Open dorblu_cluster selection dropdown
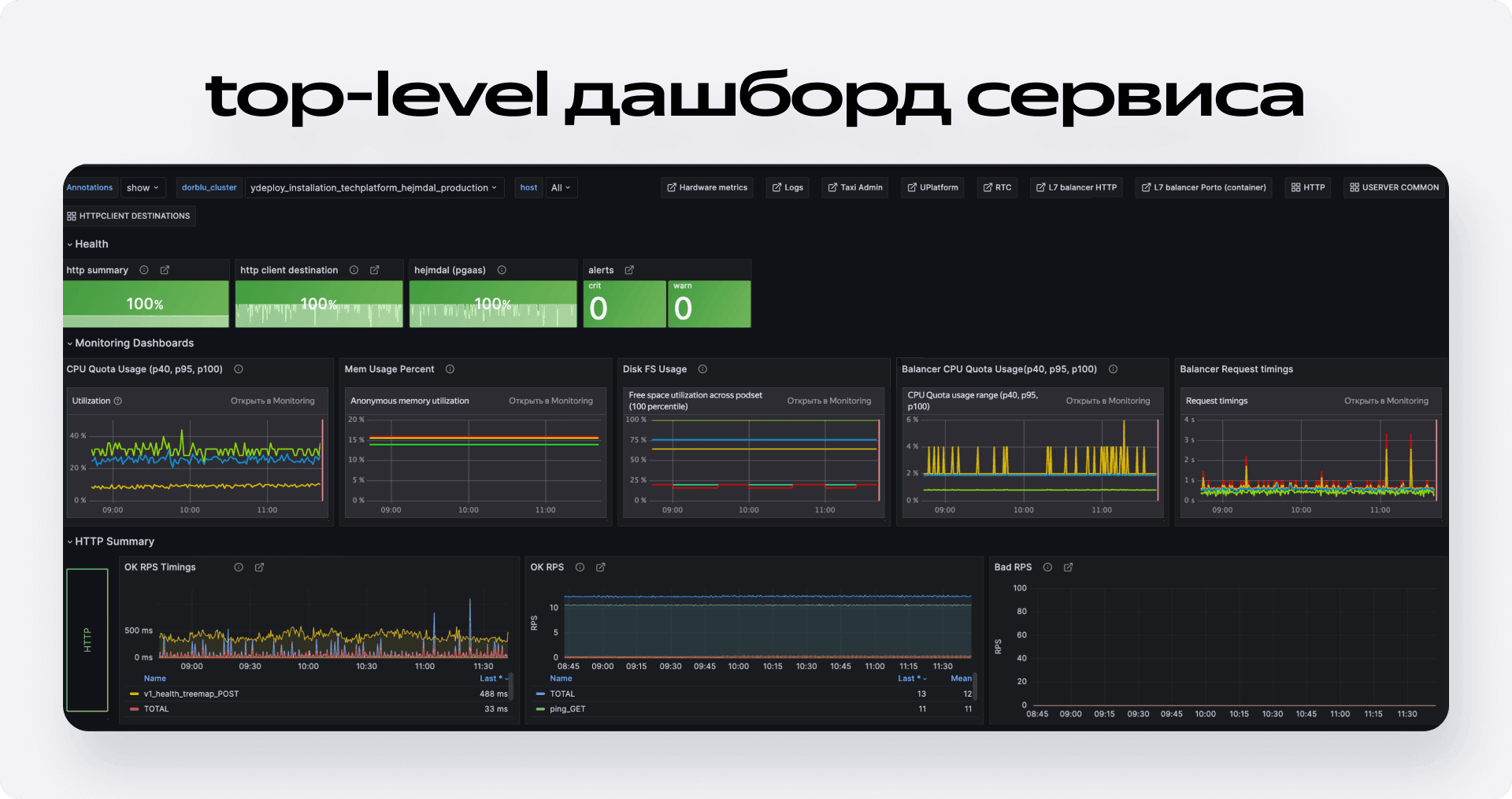Viewport: 1512px width, 799px height. (373, 188)
